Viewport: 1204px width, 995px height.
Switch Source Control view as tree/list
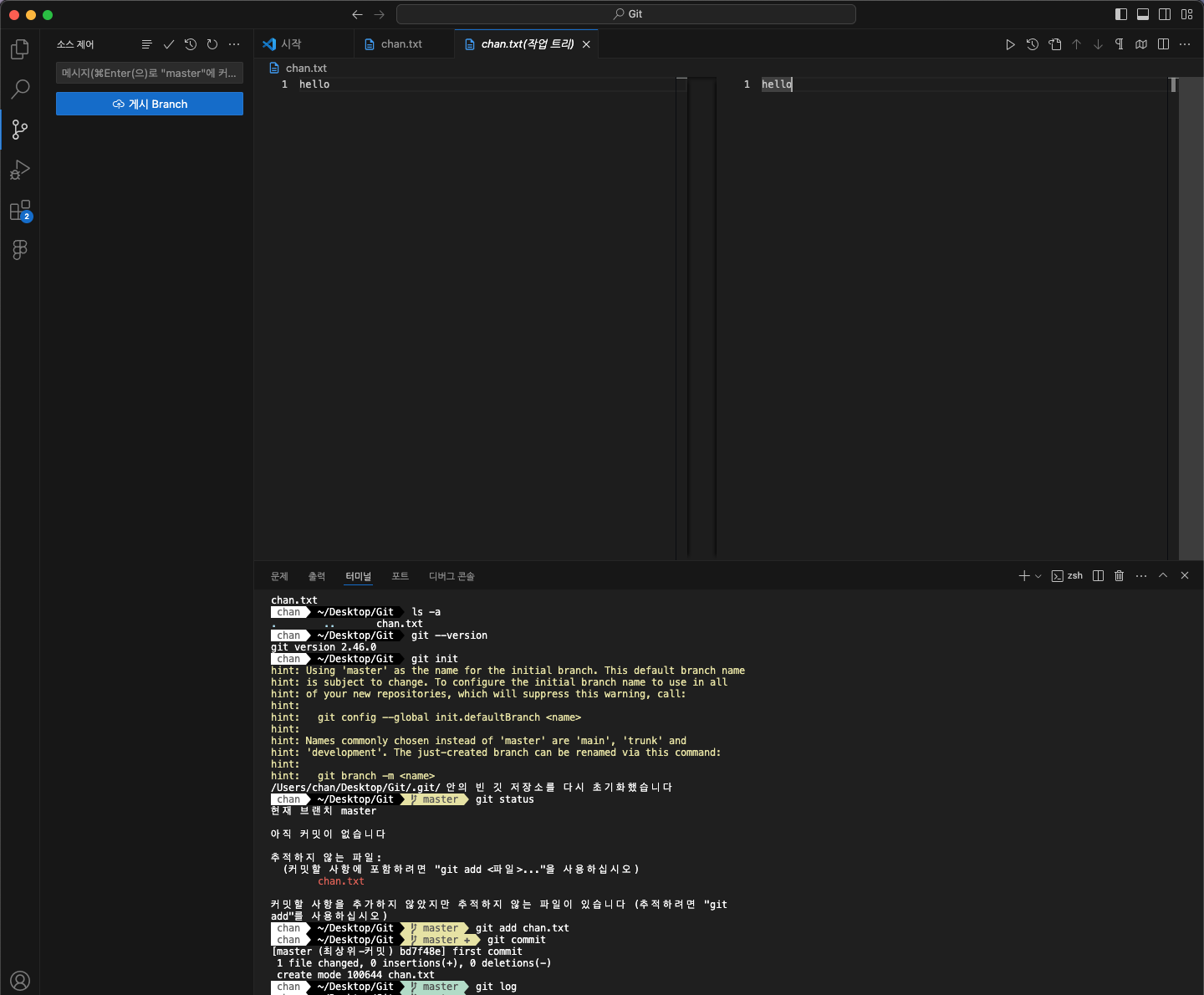[147, 44]
